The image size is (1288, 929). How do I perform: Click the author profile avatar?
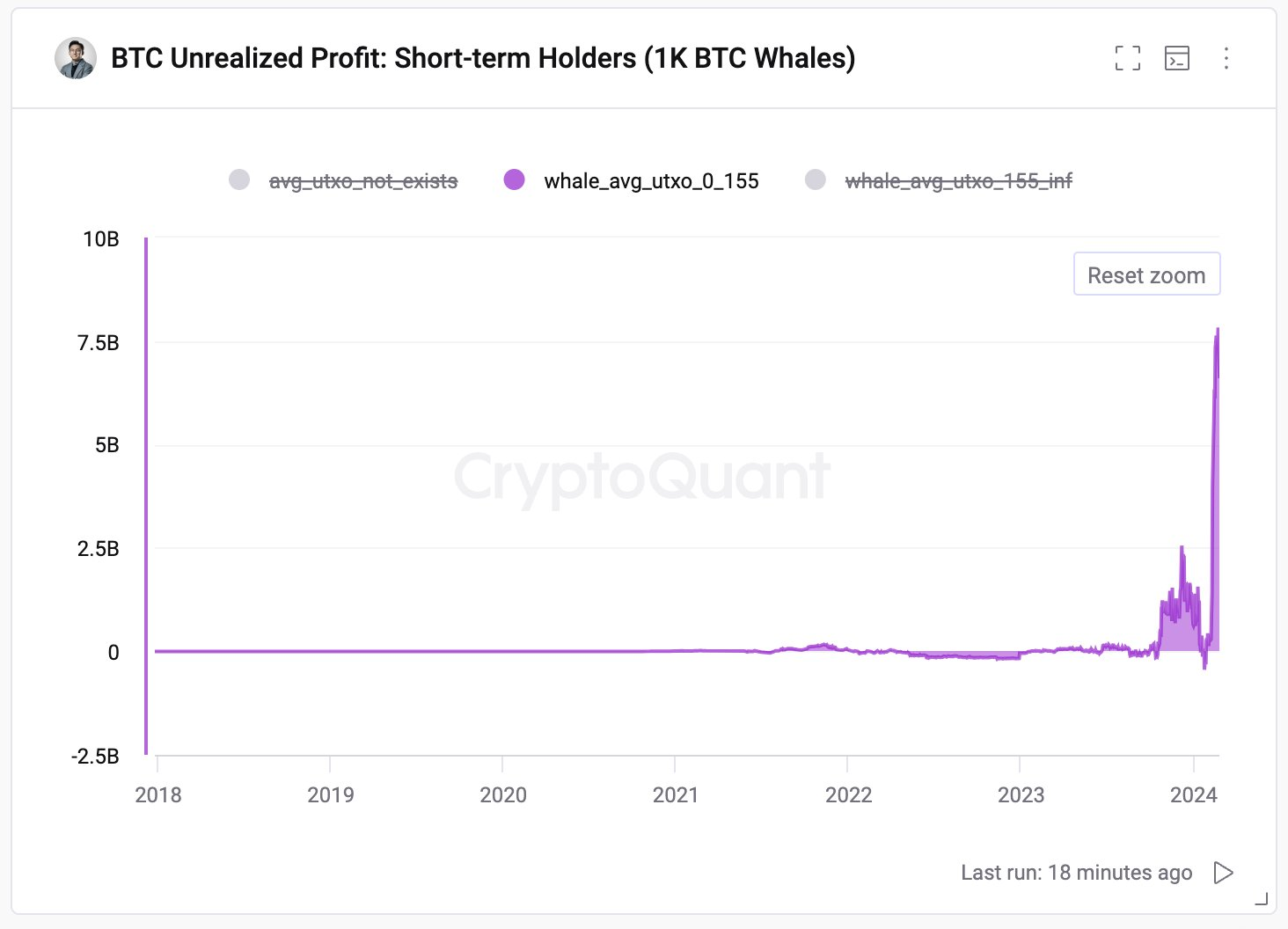point(76,58)
